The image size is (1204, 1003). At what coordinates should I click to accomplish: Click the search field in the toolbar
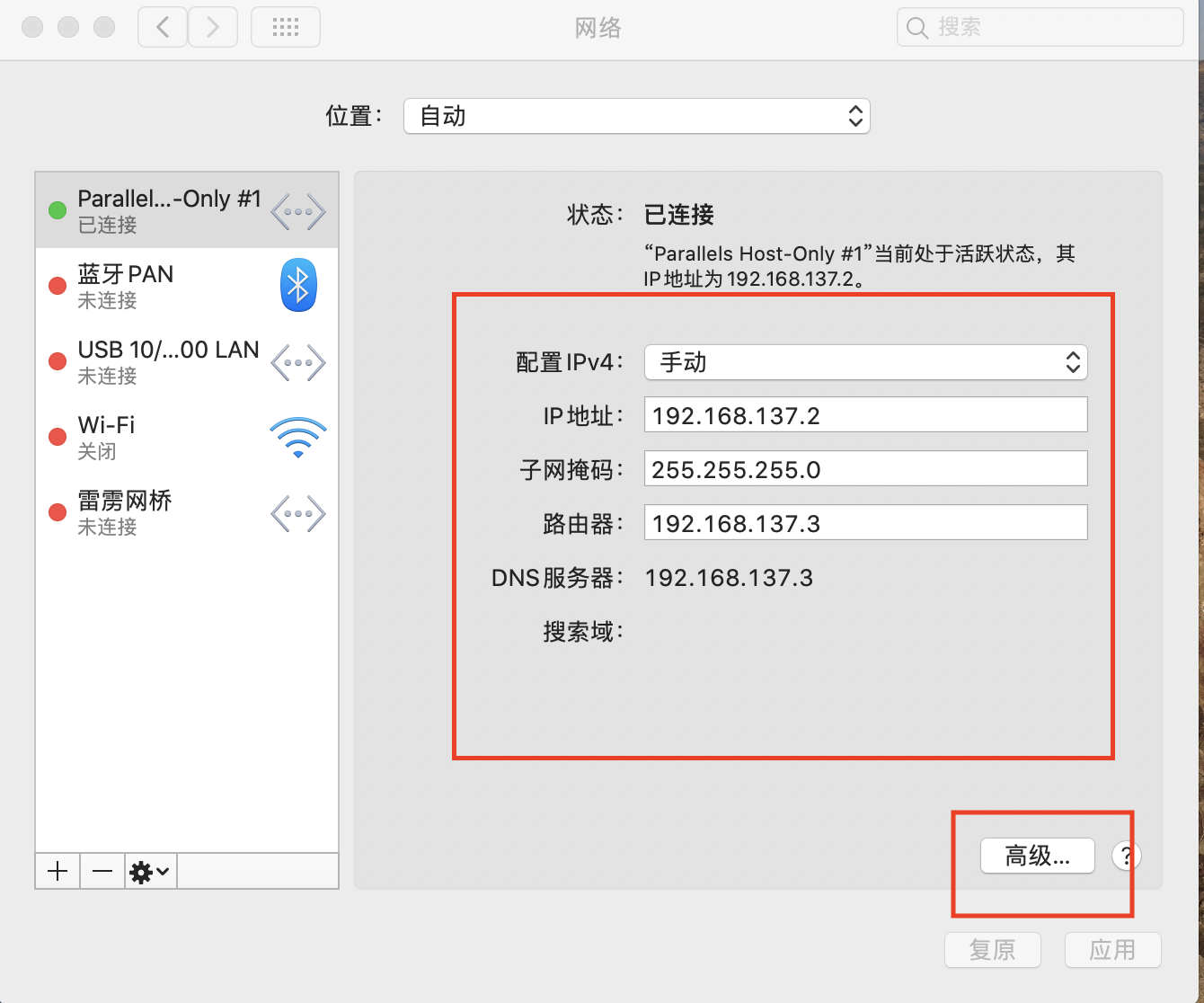coord(1040,27)
